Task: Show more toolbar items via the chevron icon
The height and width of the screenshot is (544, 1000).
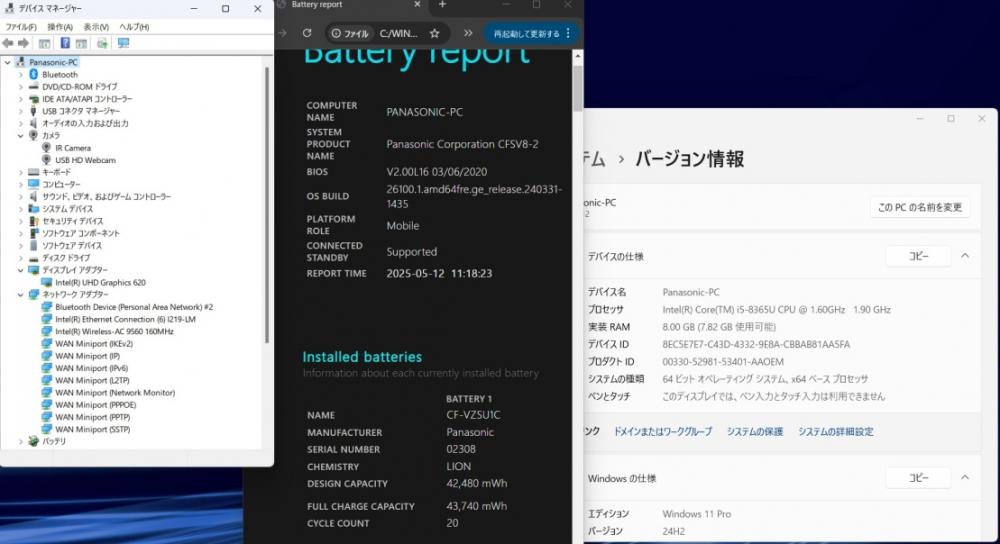Action: pos(468,33)
